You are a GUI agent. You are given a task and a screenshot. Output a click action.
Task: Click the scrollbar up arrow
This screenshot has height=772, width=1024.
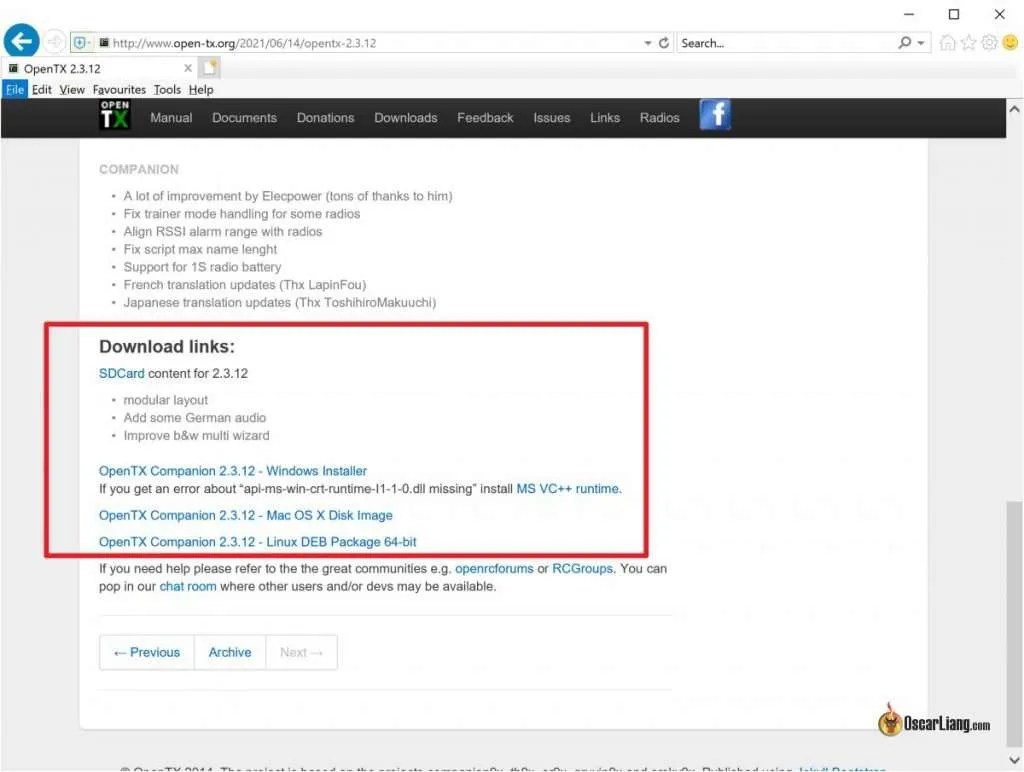1014,110
